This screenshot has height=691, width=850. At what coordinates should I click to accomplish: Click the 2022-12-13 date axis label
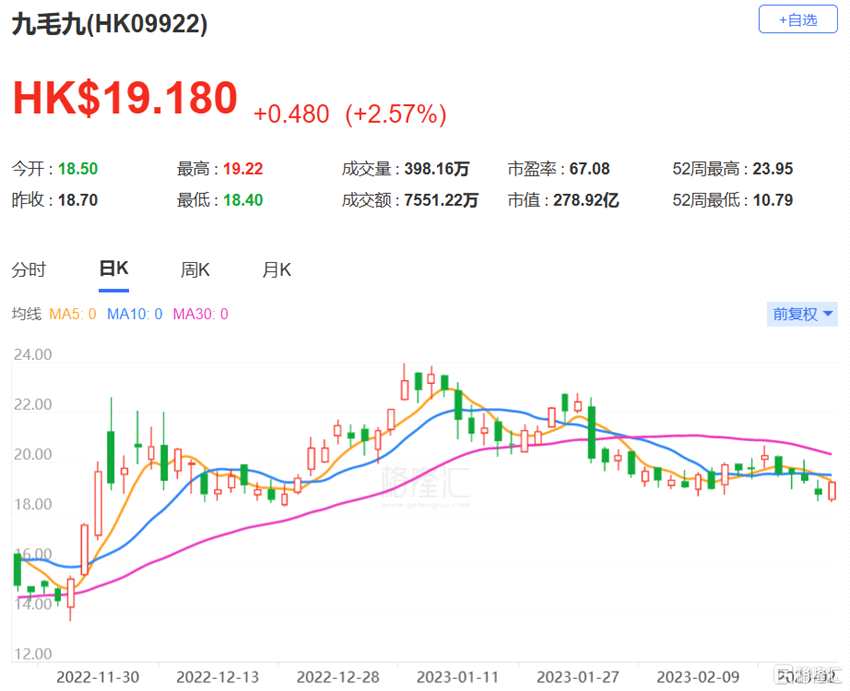click(x=217, y=677)
